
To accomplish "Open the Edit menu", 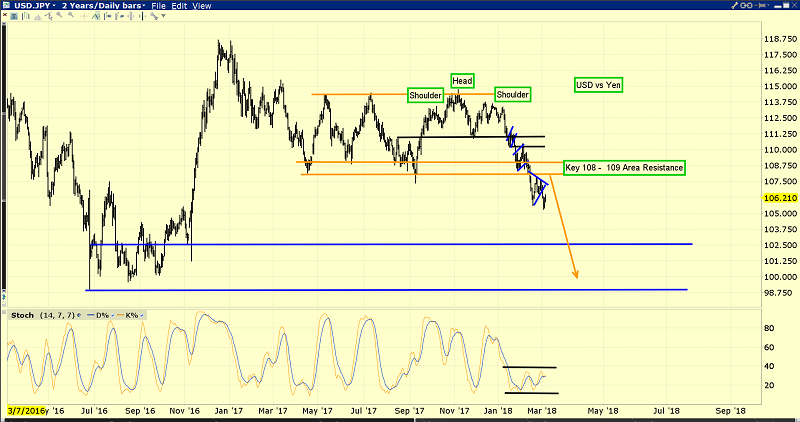I will (179, 6).
